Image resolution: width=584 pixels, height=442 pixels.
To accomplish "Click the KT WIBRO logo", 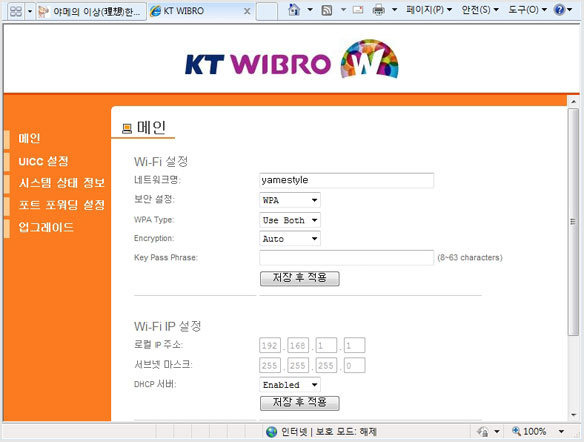I will [292, 60].
